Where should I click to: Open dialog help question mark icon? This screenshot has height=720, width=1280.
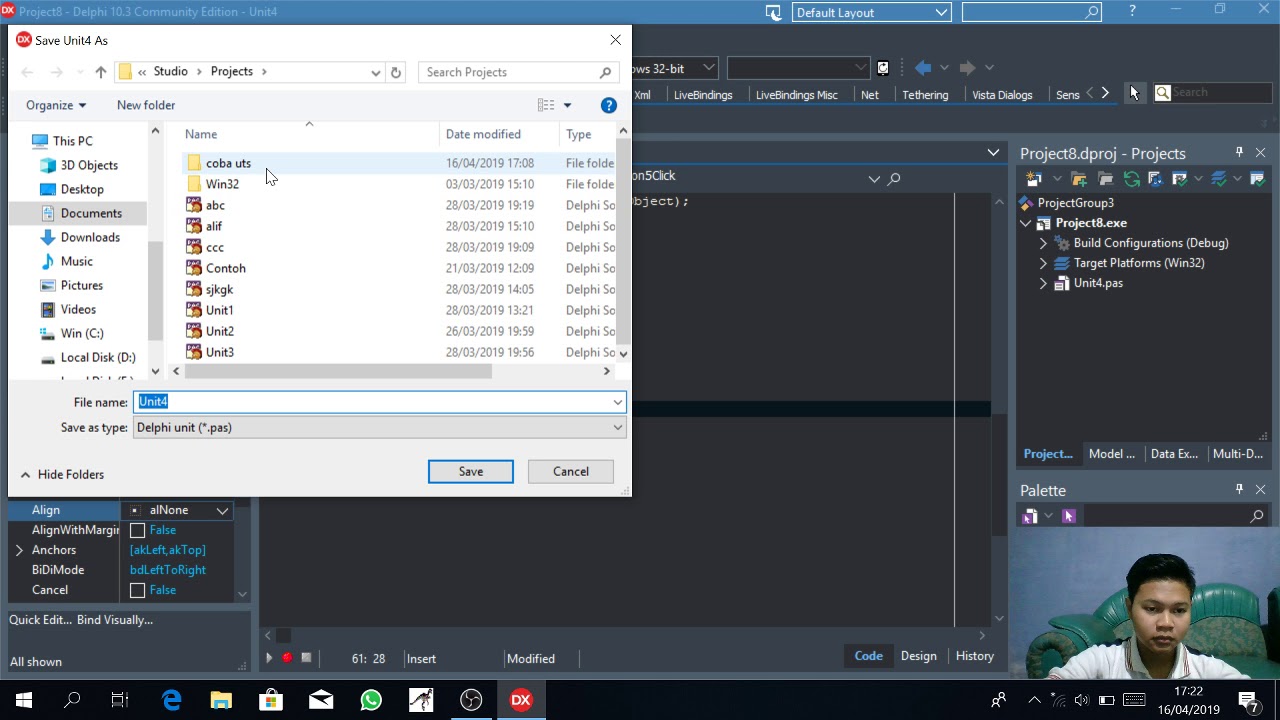pyautogui.click(x=608, y=105)
